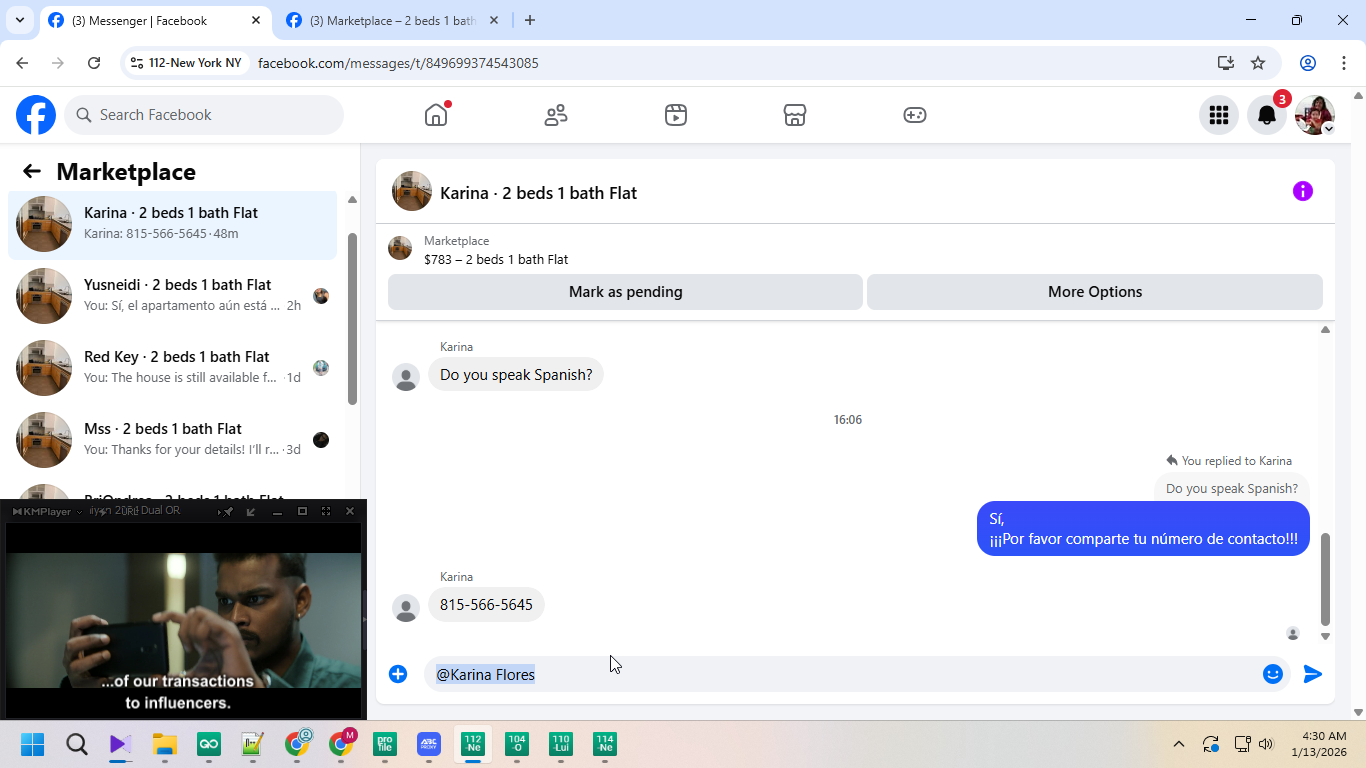The image size is (1366, 768).
Task: Open the 104-O taskbar profile icon
Action: click(517, 744)
